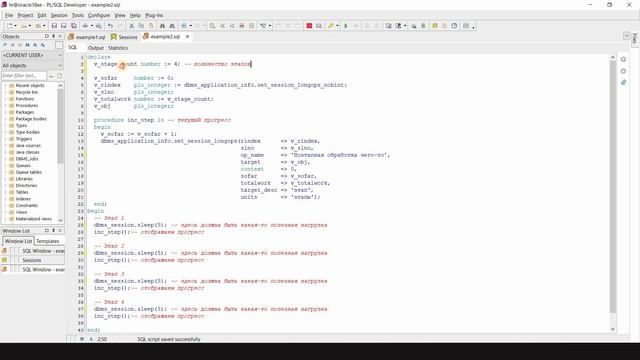
Task: Click the Indexes folder
Action: 23,199
